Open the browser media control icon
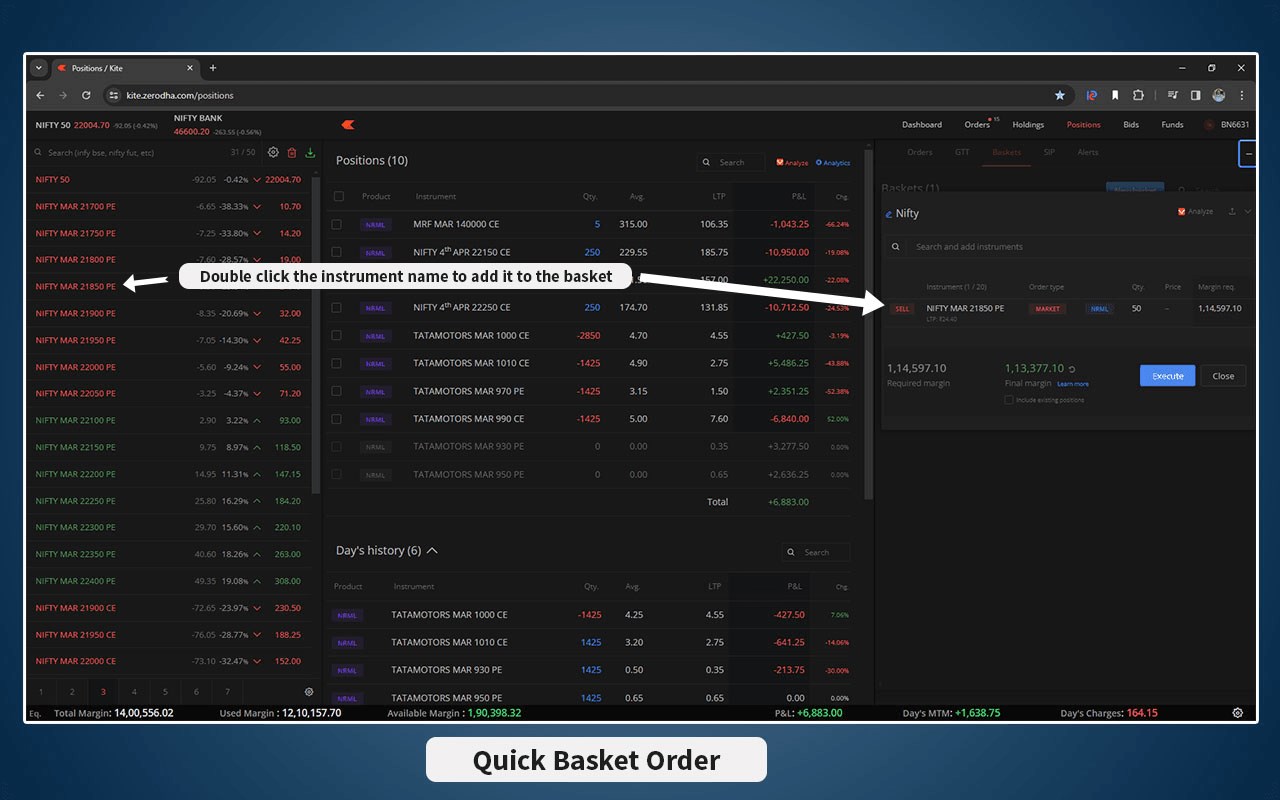Viewport: 1280px width, 800px height. click(1172, 95)
